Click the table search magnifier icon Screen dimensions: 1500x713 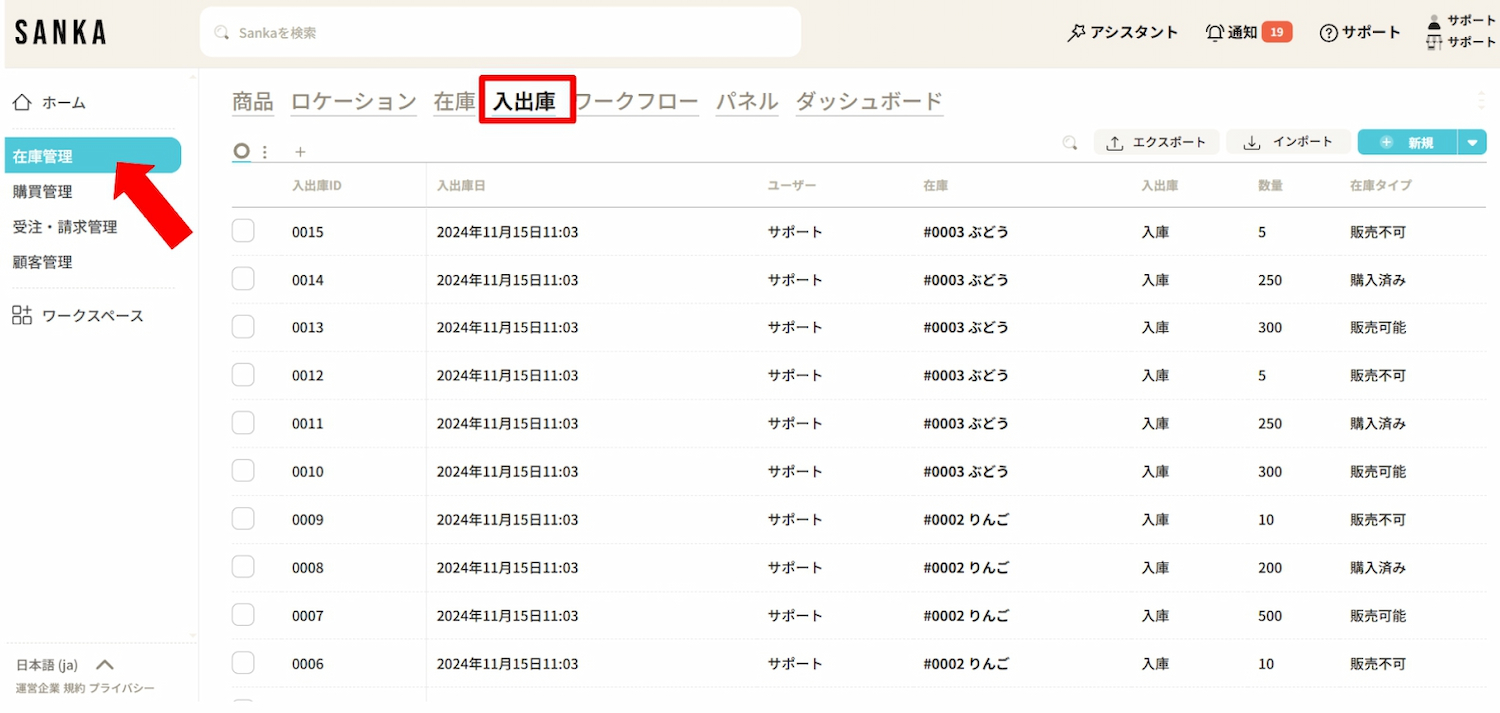point(1070,143)
